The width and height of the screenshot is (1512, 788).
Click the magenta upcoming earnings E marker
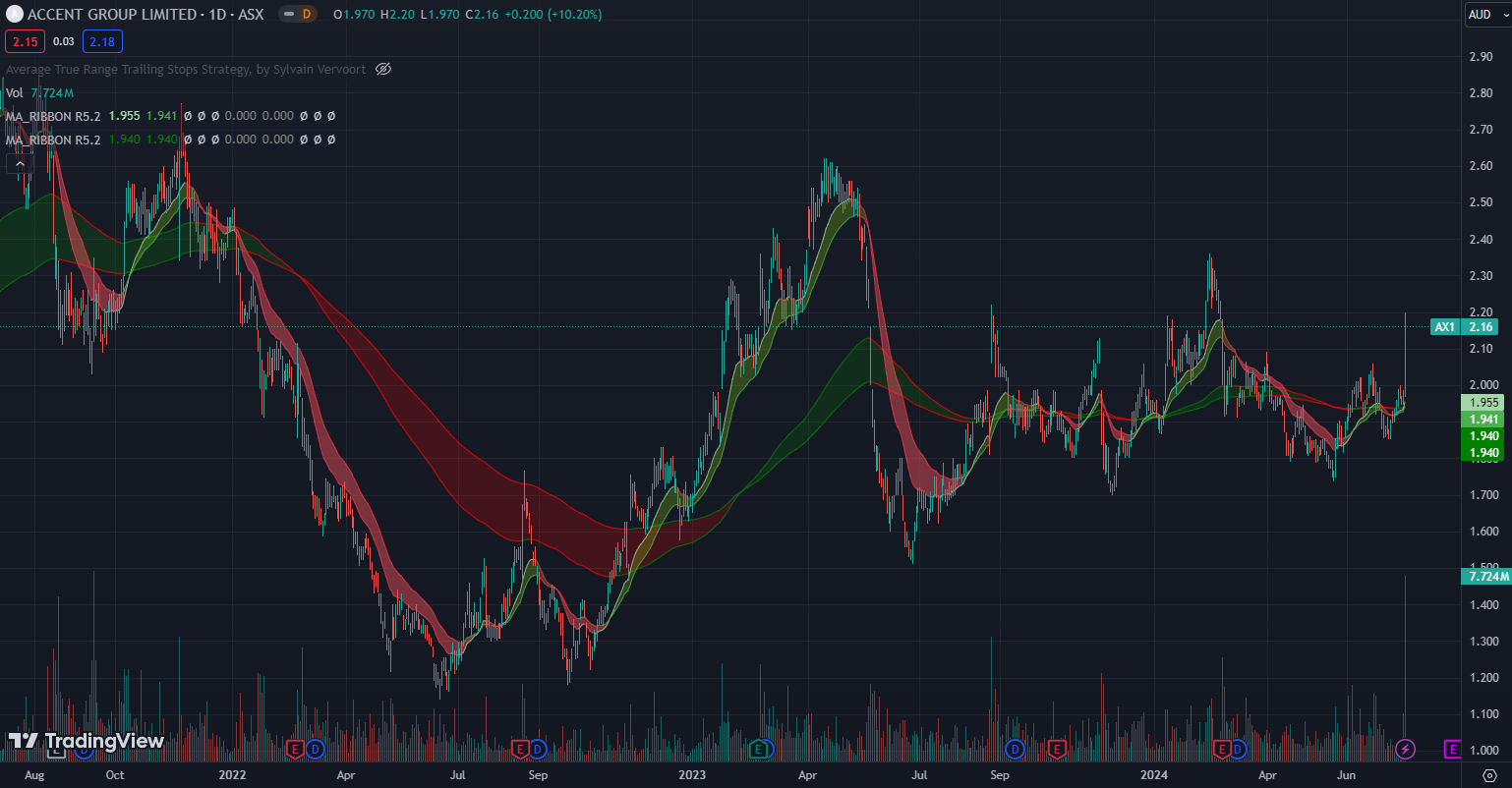pyautogui.click(x=1452, y=750)
